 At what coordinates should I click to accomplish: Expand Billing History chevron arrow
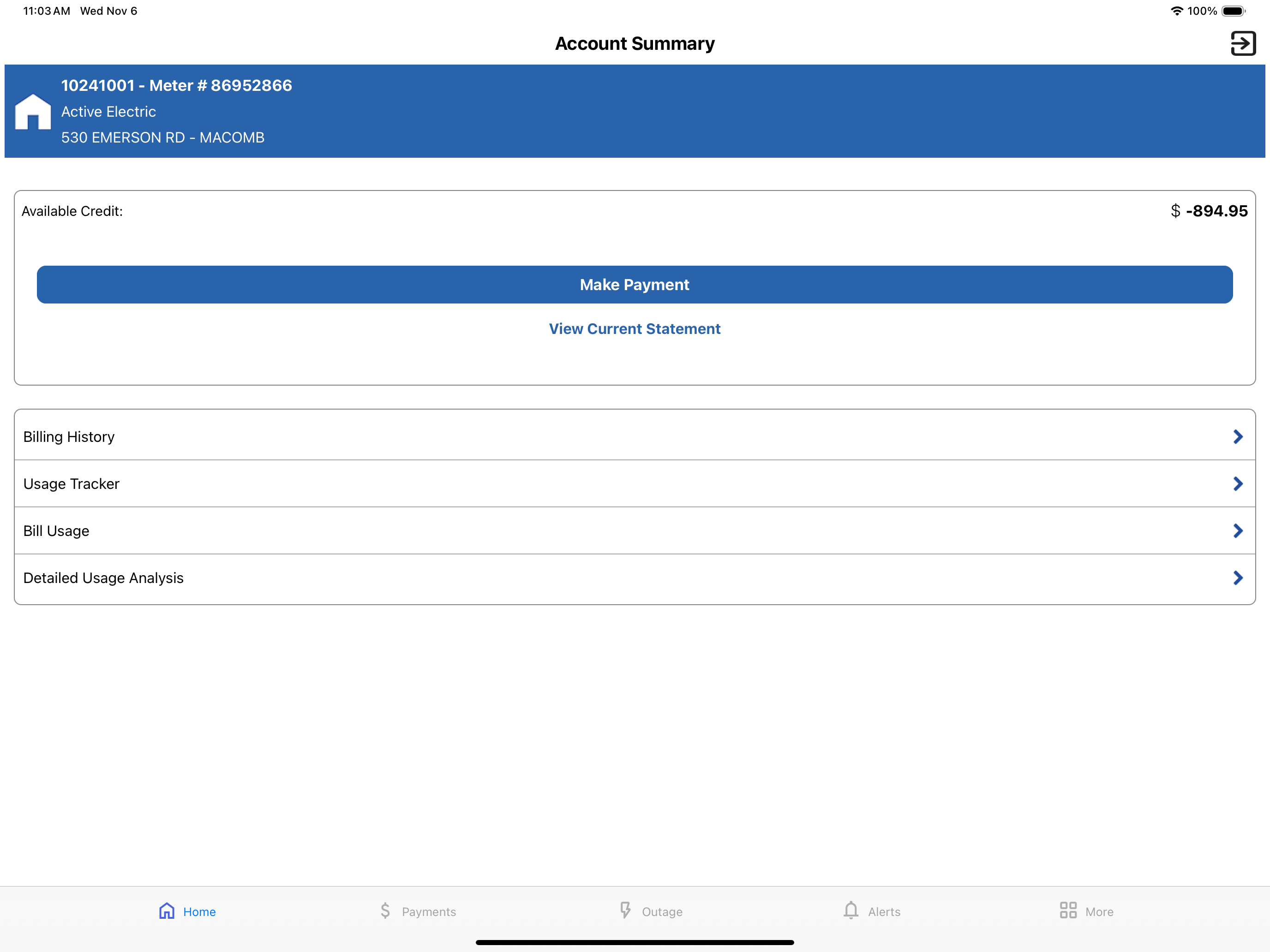(x=1238, y=437)
